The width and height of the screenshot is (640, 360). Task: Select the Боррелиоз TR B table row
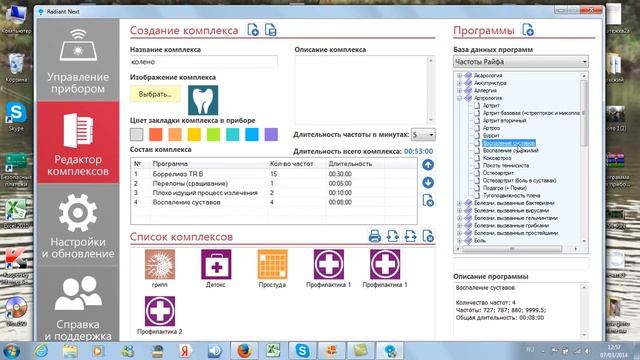(x=274, y=174)
